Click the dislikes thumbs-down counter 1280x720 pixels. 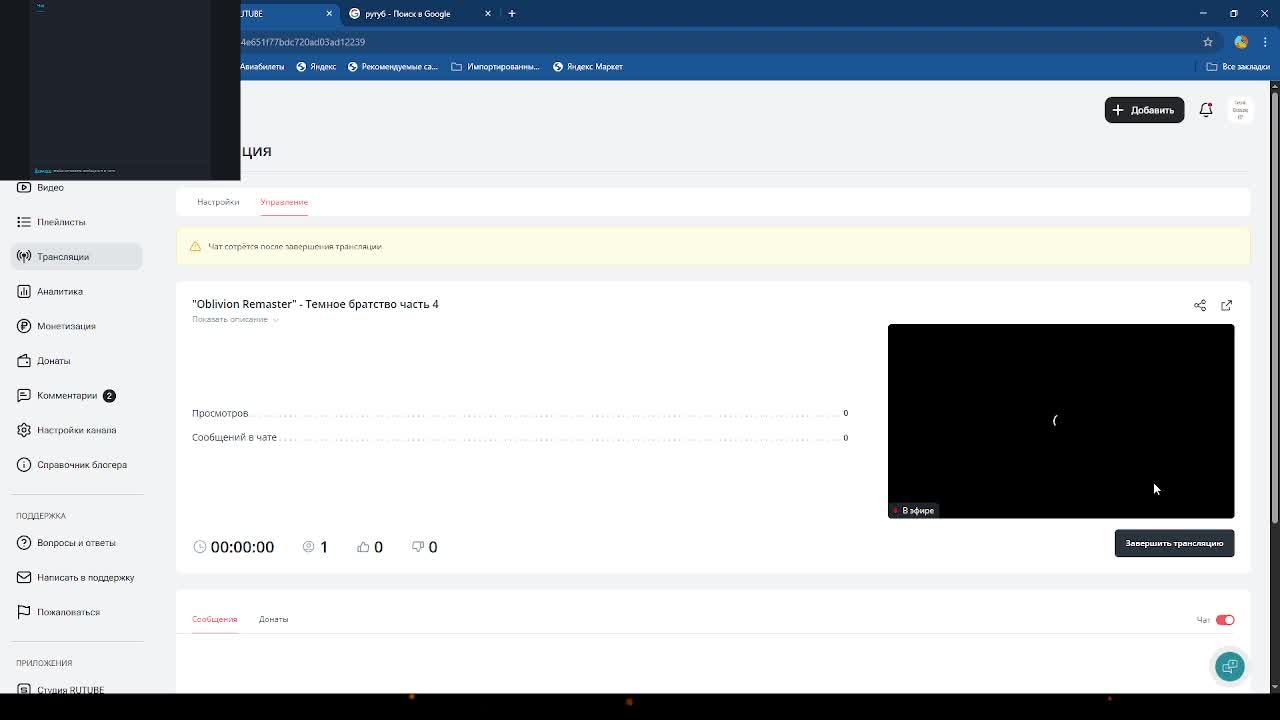coord(424,547)
